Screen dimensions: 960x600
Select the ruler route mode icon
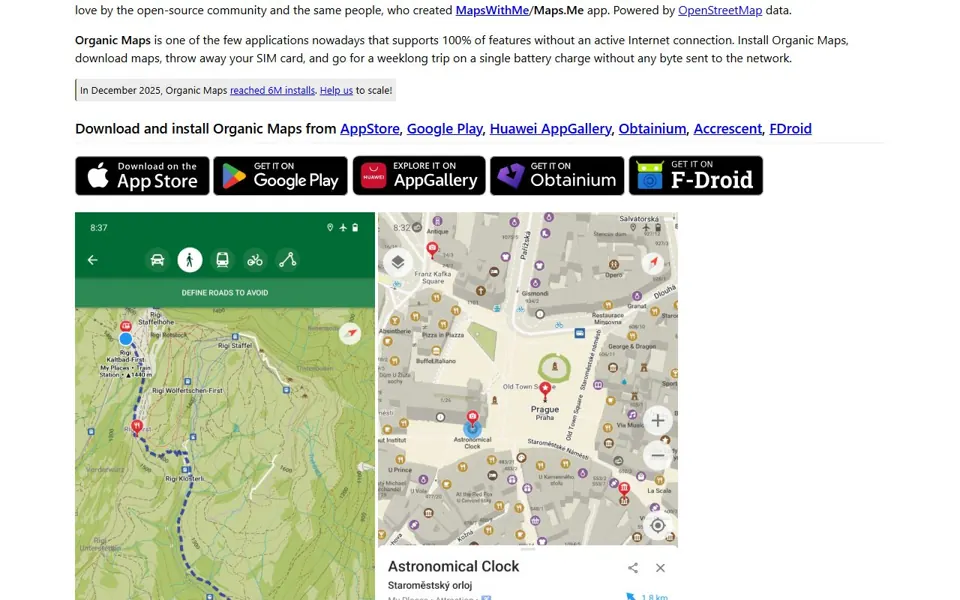[x=288, y=260]
